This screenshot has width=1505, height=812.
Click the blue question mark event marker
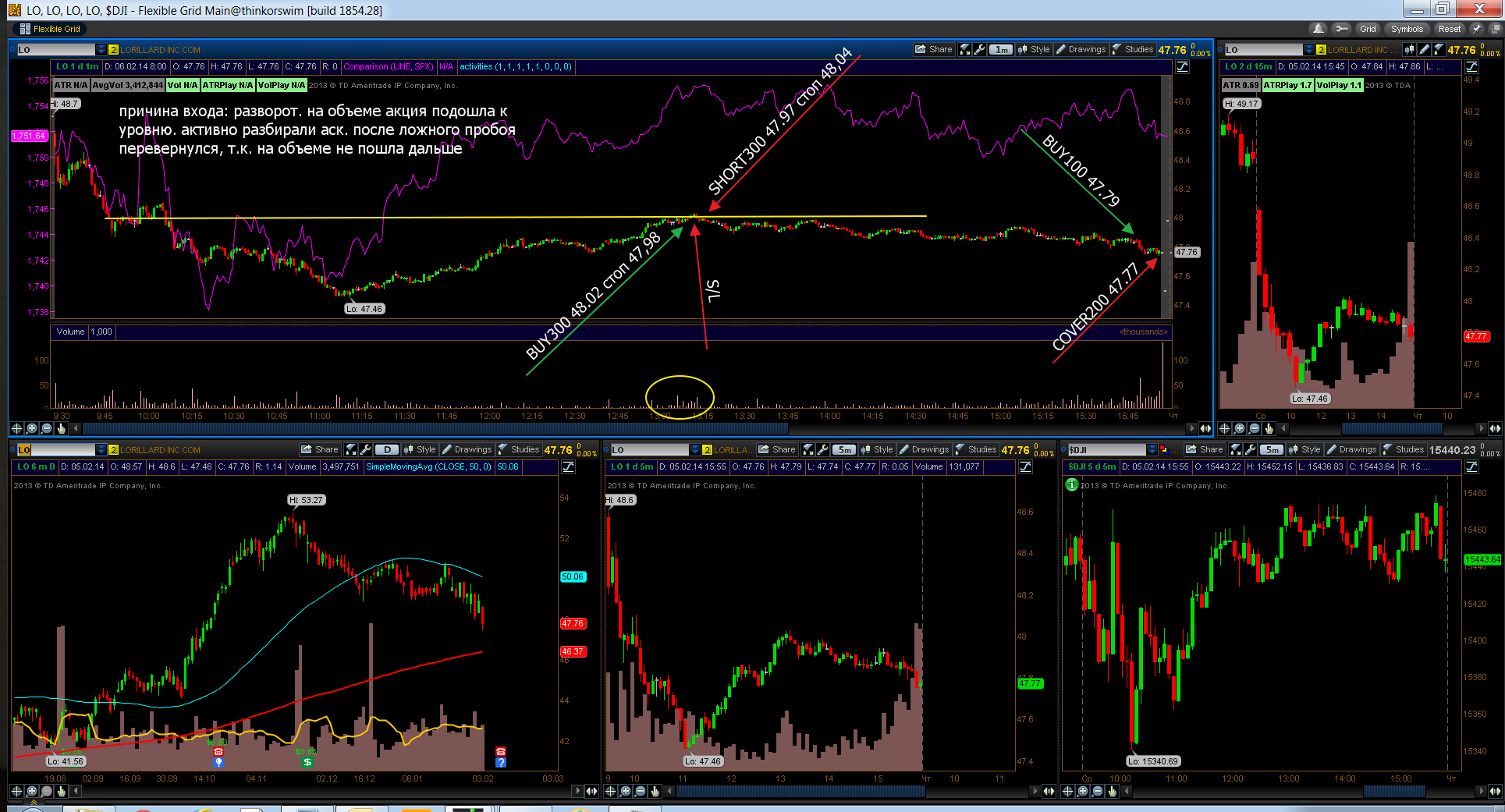click(501, 762)
